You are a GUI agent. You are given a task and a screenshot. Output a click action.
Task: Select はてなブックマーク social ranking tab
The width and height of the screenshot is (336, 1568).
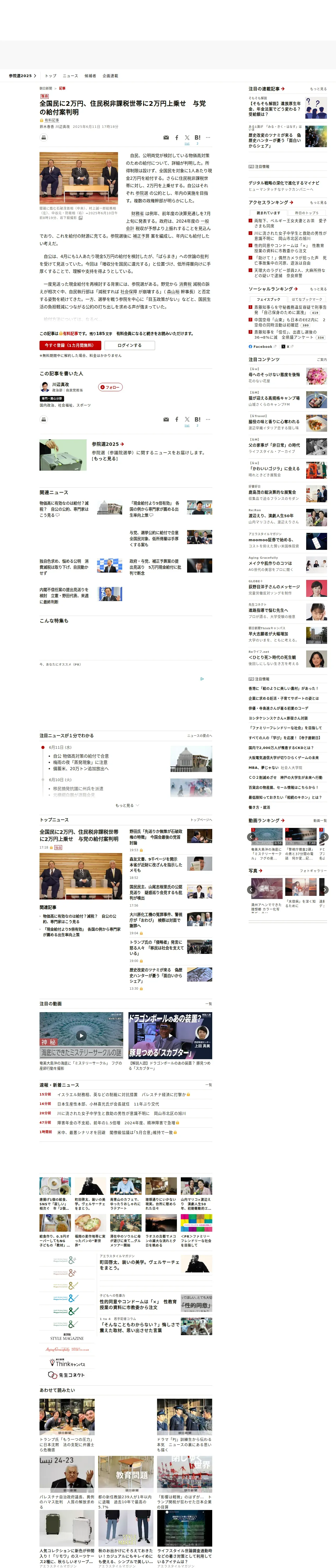tap(307, 299)
